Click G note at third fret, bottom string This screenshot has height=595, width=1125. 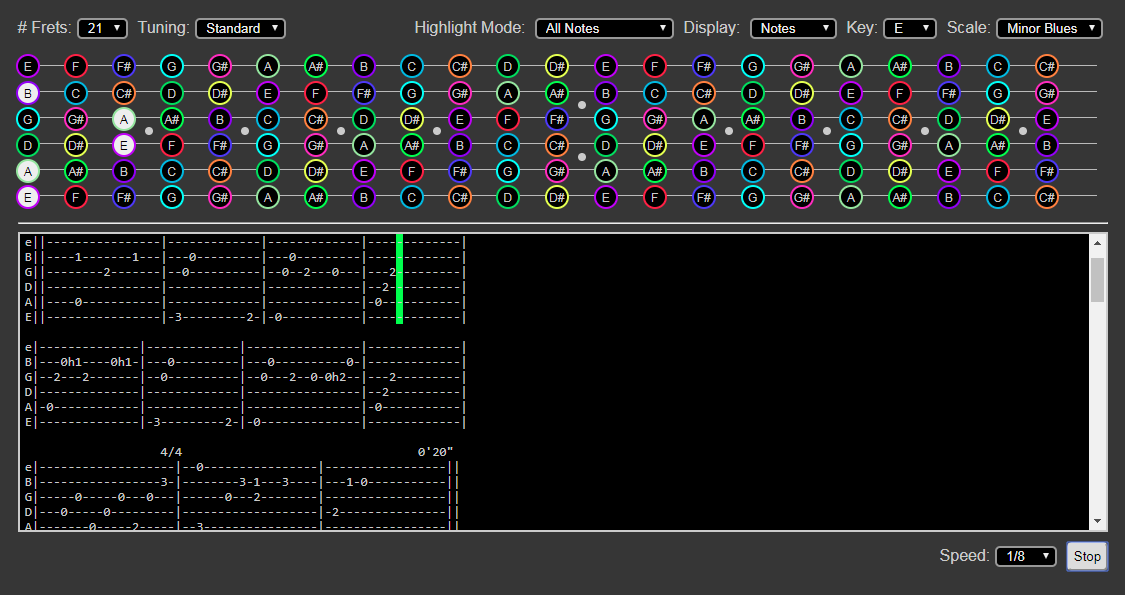click(171, 197)
